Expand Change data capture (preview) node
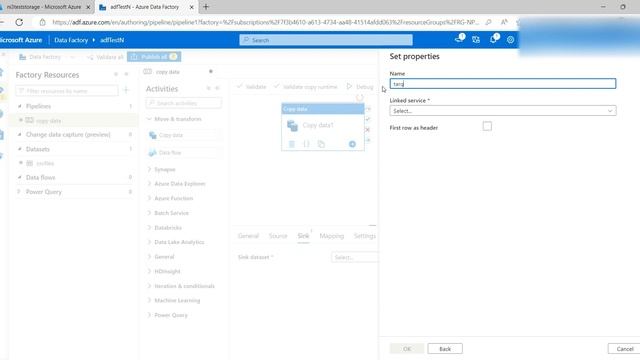 point(19,134)
